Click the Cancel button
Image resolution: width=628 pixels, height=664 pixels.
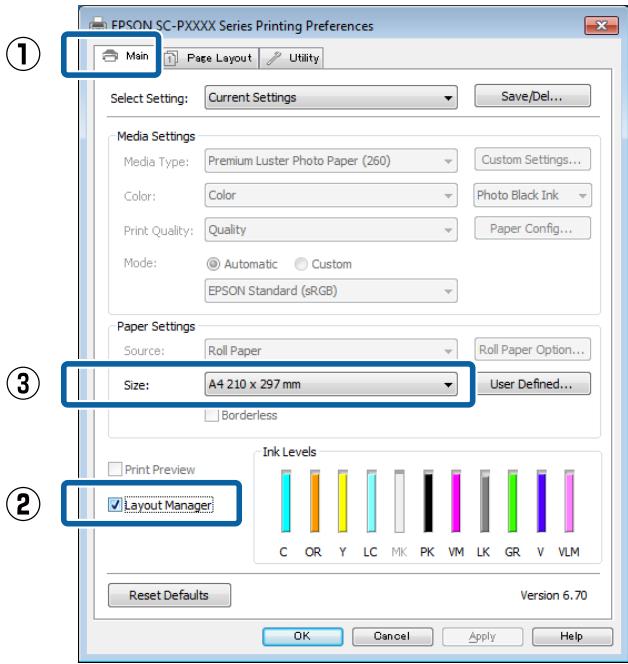tap(393, 636)
